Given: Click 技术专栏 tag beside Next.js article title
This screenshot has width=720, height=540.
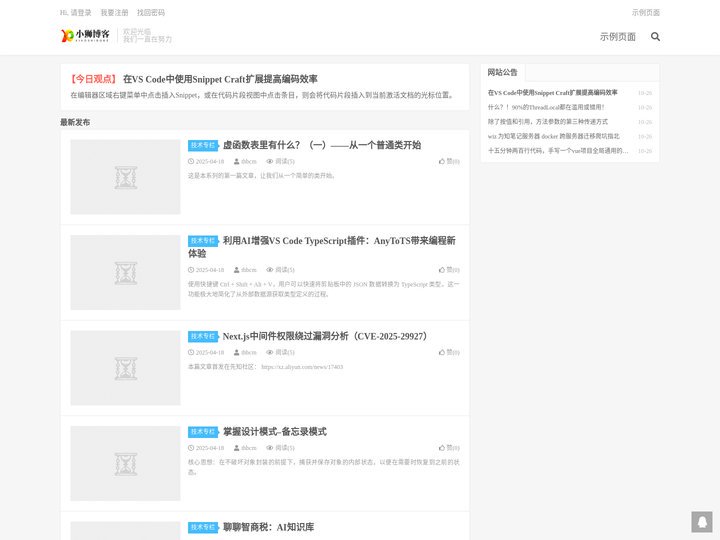Looking at the screenshot, I should (203, 336).
